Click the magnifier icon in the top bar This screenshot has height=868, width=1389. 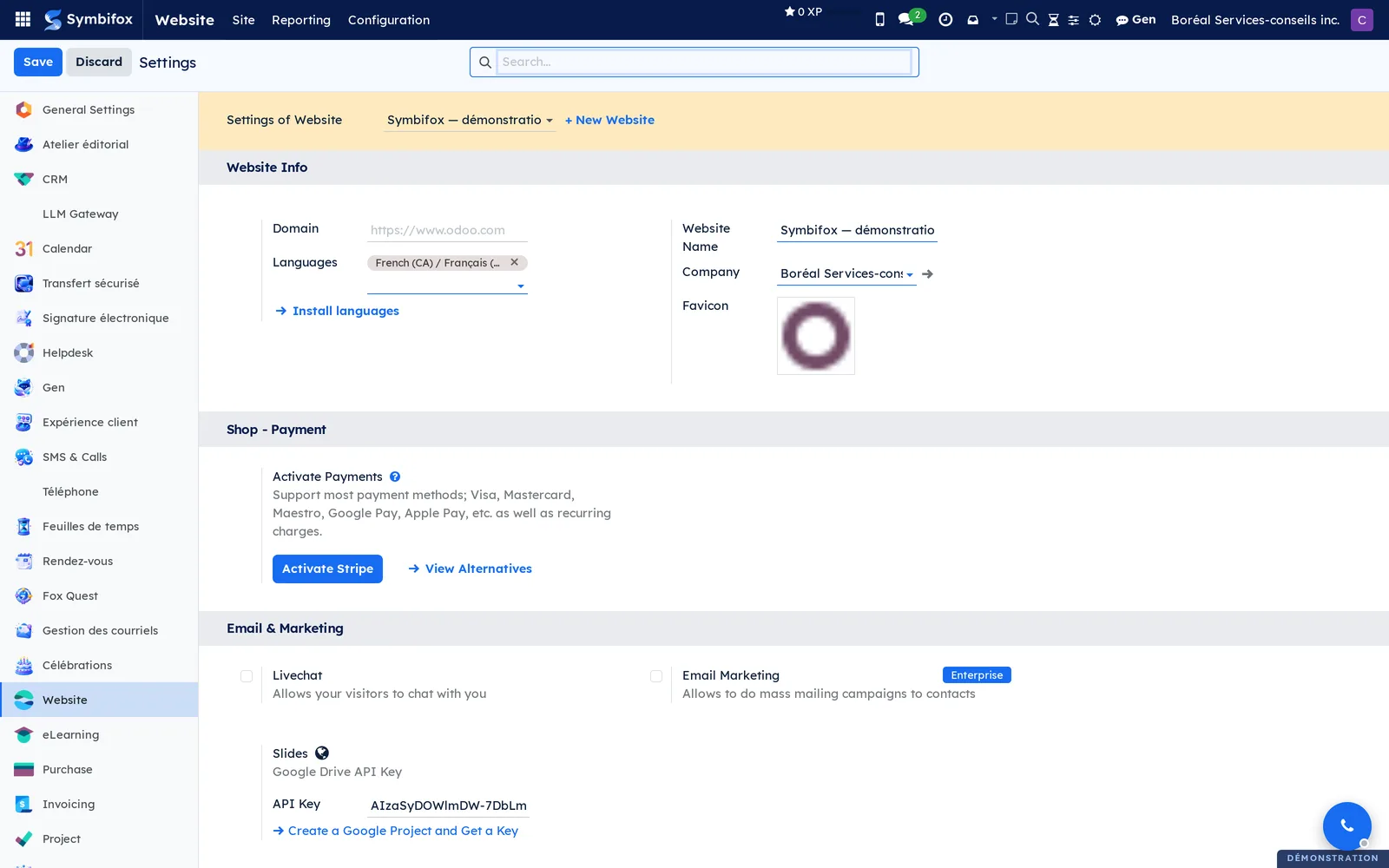point(1032,18)
